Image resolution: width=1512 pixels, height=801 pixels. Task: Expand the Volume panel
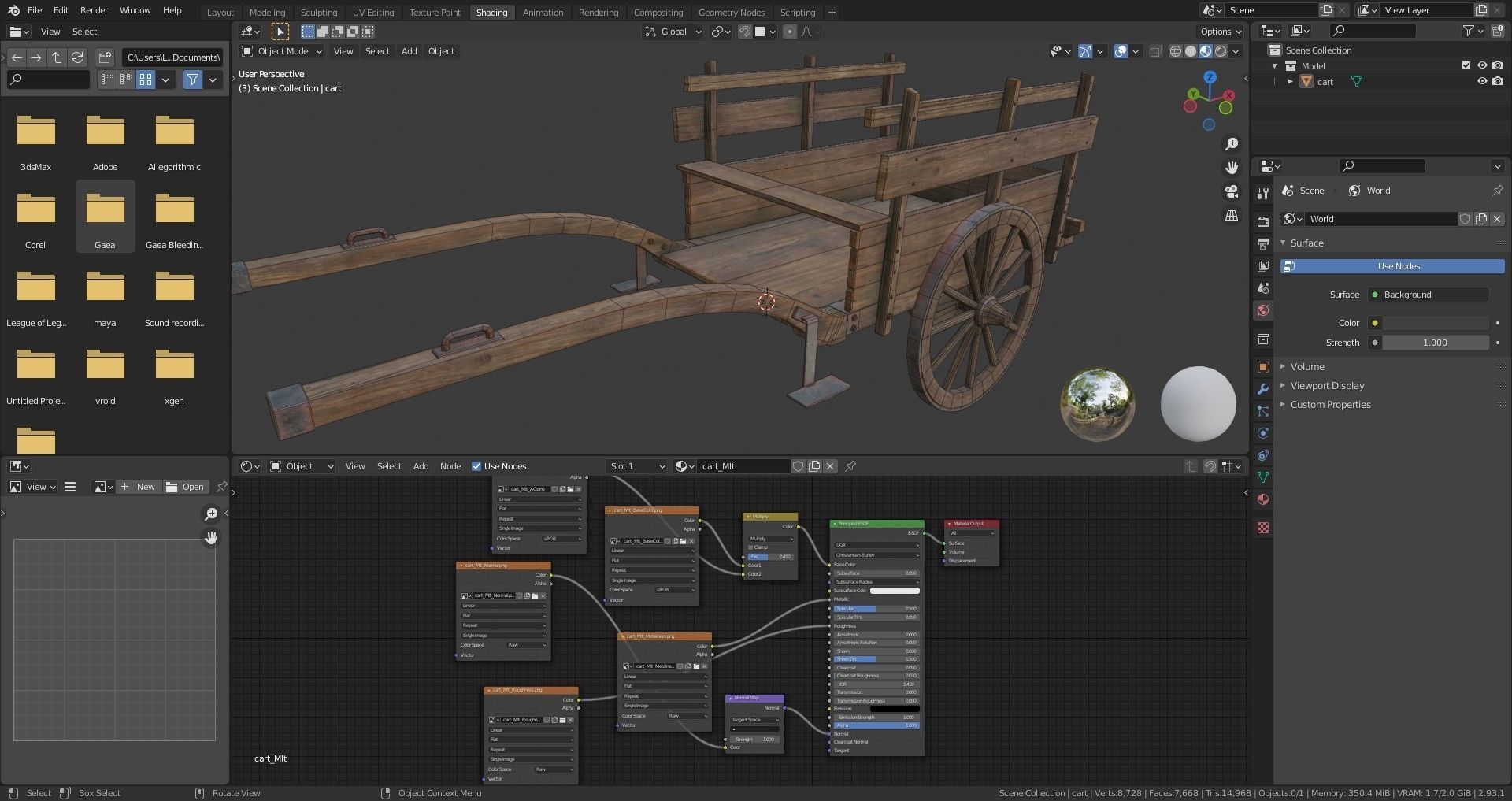1307,367
